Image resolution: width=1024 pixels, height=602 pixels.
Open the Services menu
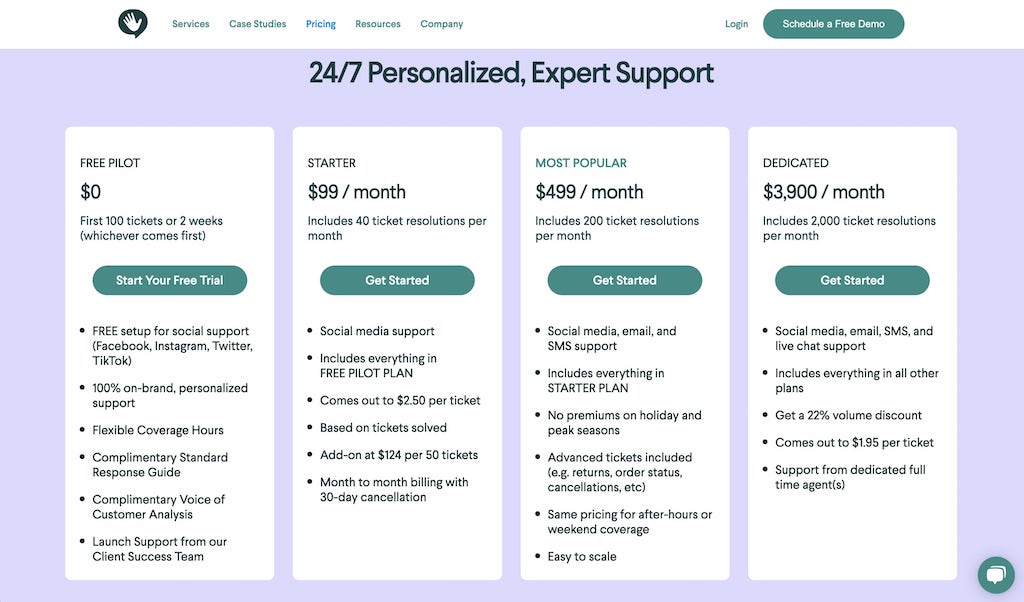(190, 24)
